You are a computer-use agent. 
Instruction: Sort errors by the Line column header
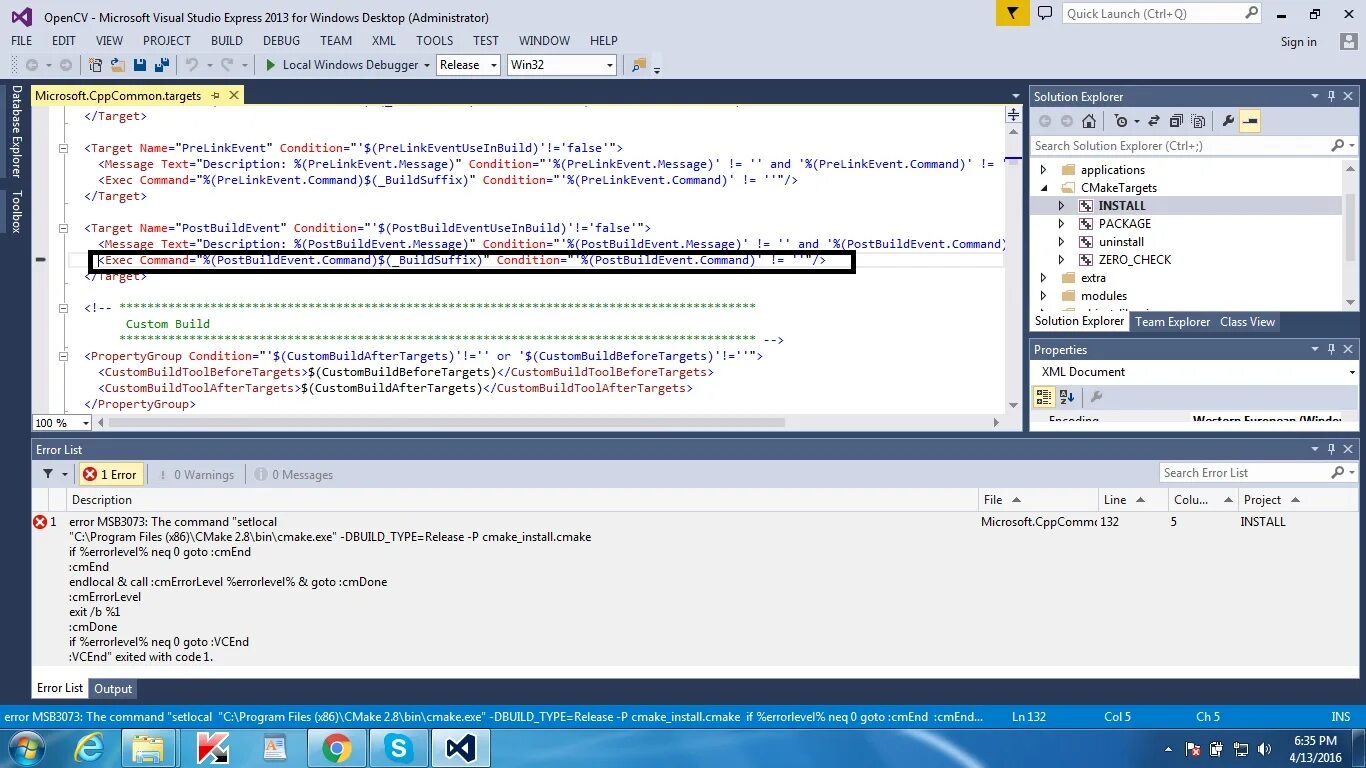coord(1133,500)
